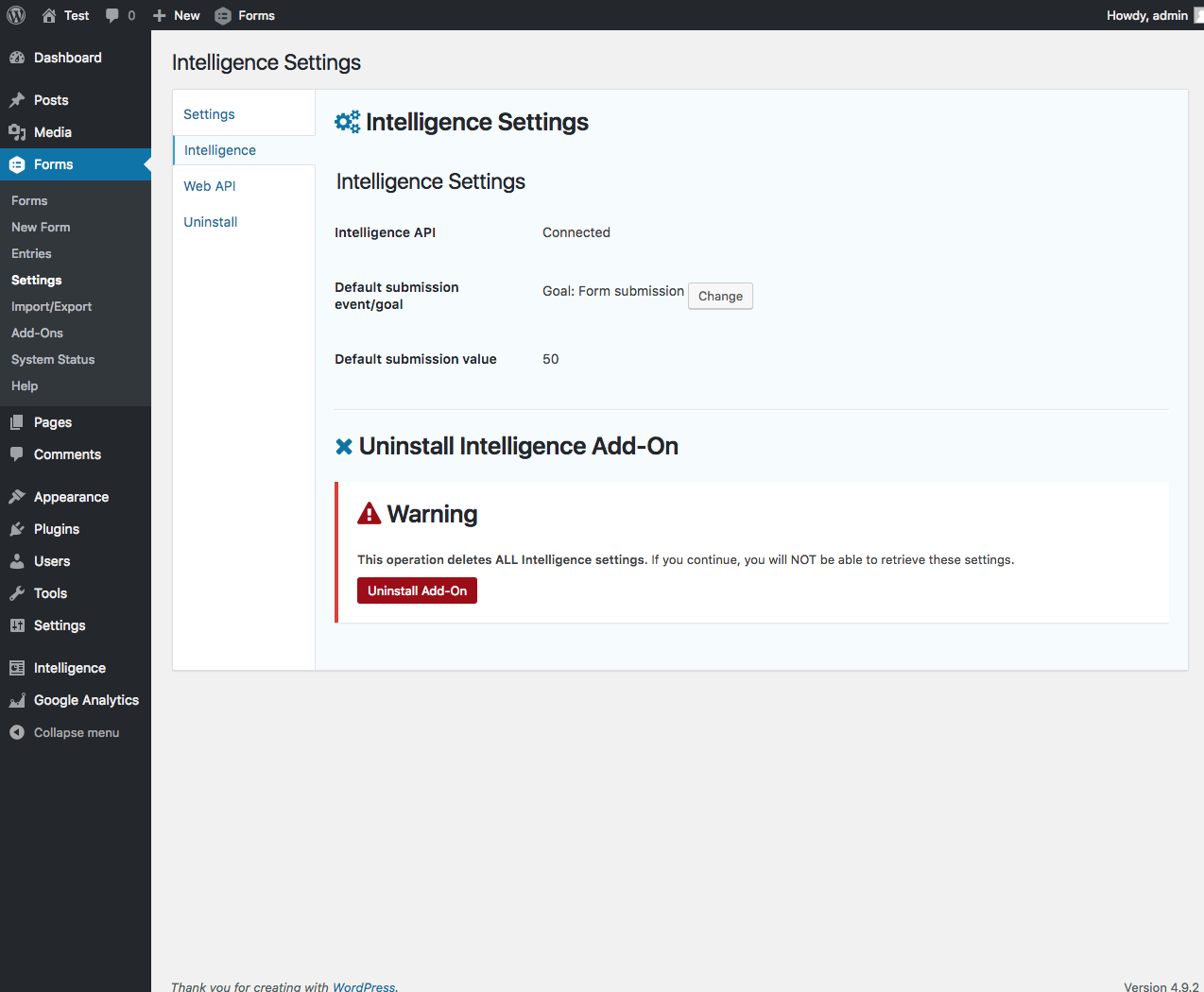
Task: Click the comments bubble icon in admin bar
Action: (x=112, y=15)
